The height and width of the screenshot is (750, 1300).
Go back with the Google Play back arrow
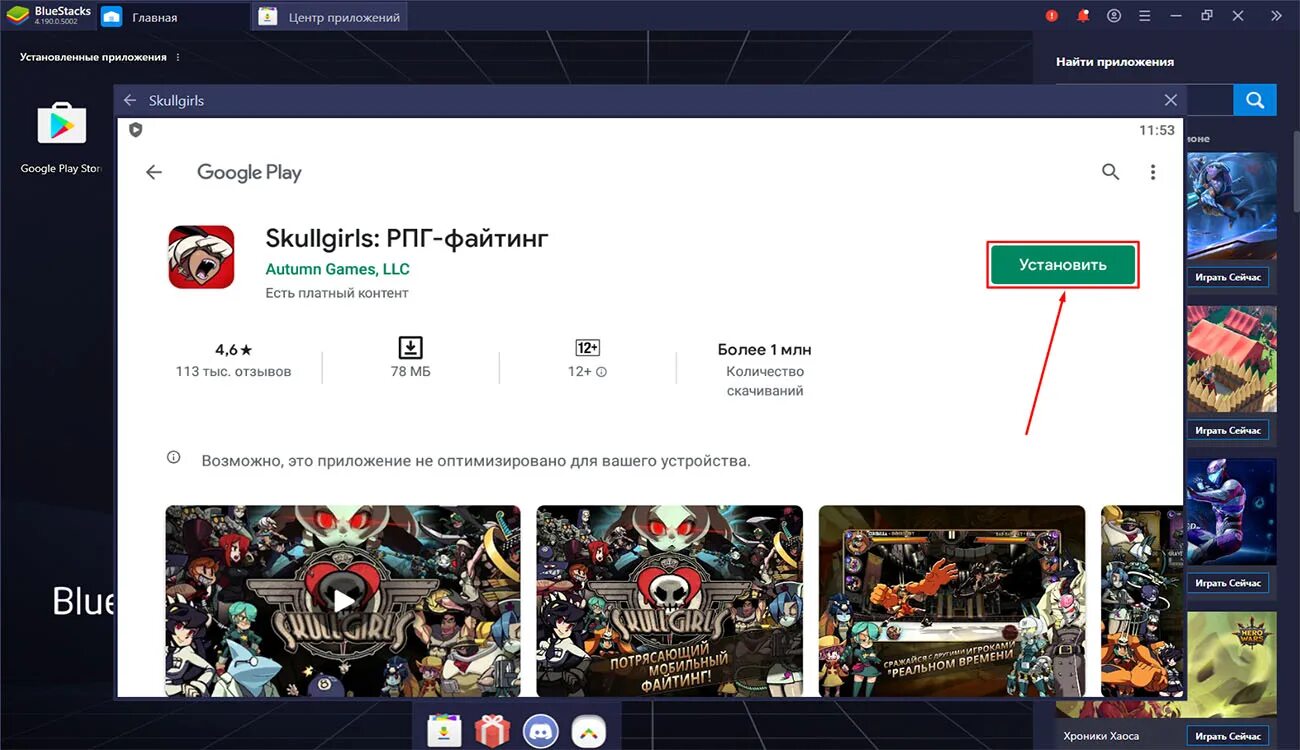(154, 172)
